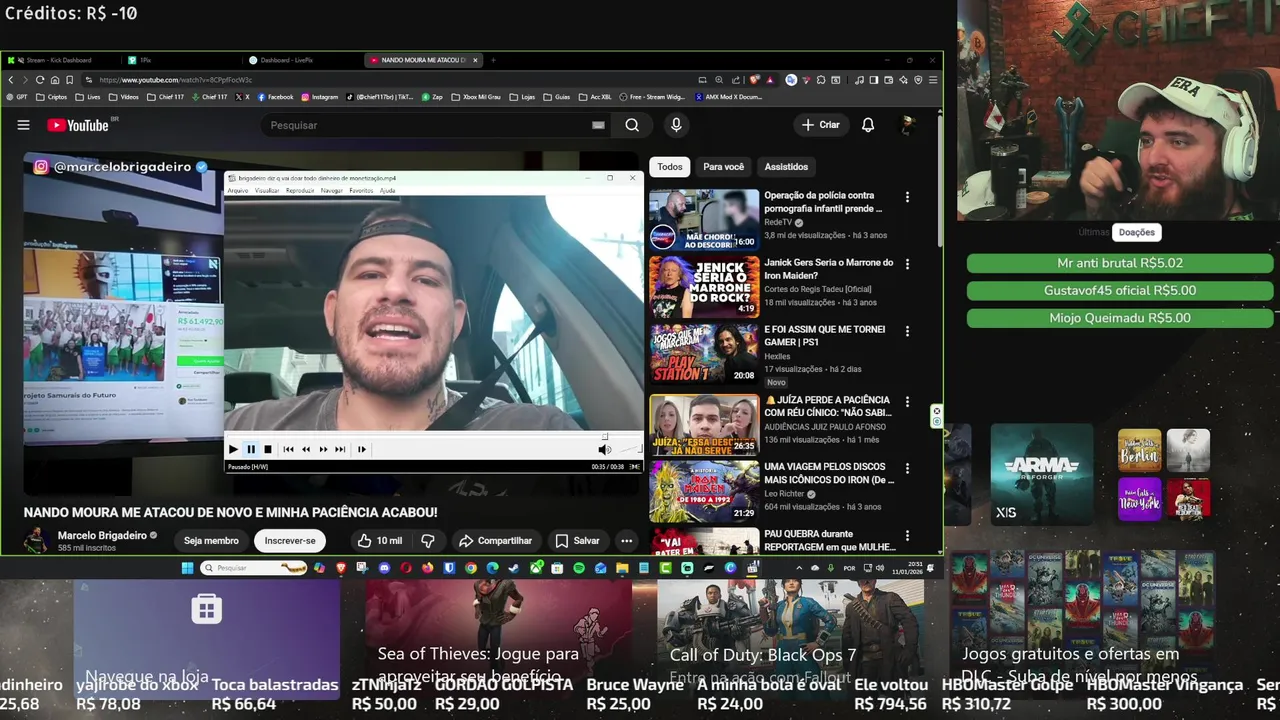The height and width of the screenshot is (720, 1280).
Task: Click the browser home icon
Action: click(x=55, y=80)
